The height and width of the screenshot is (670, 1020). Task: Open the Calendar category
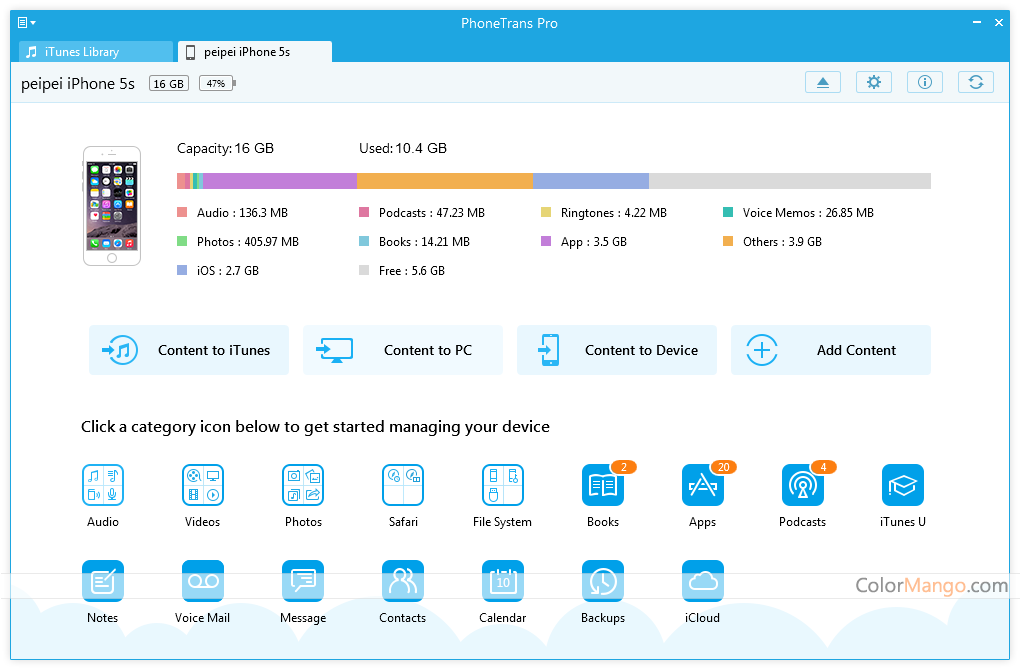point(503,581)
